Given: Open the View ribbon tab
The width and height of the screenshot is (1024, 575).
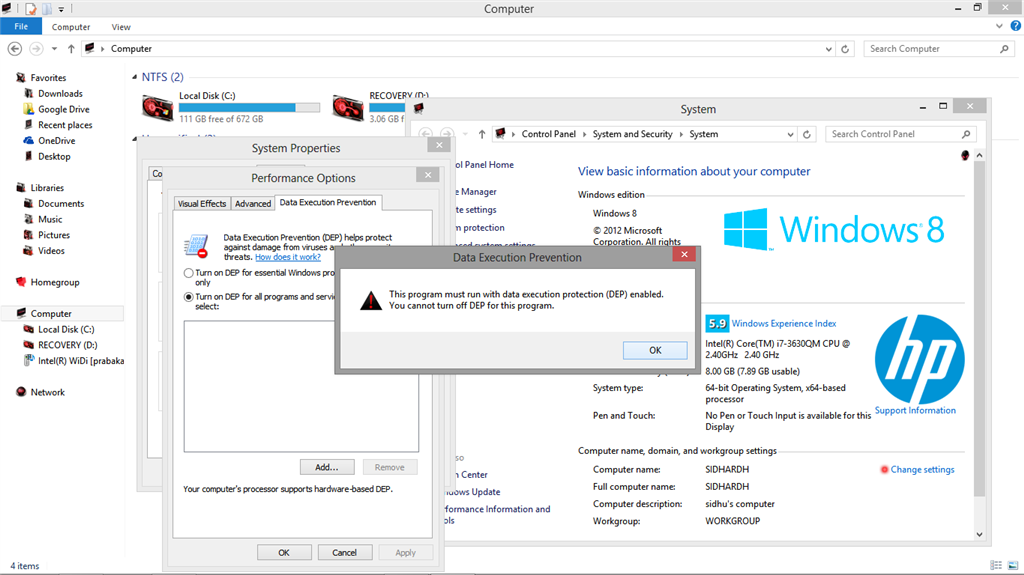Looking at the screenshot, I should (x=121, y=27).
